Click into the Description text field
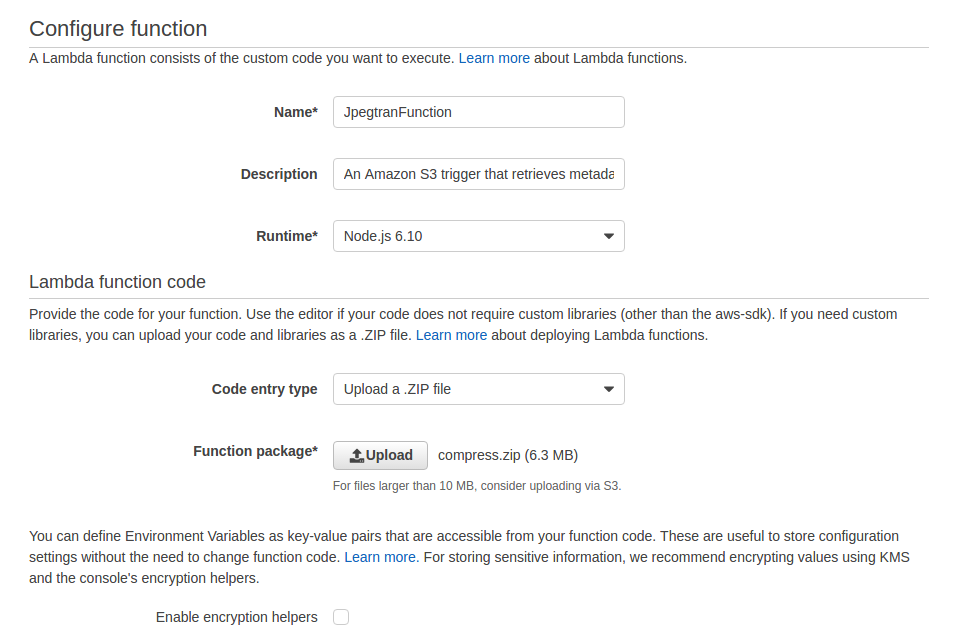 tap(479, 174)
